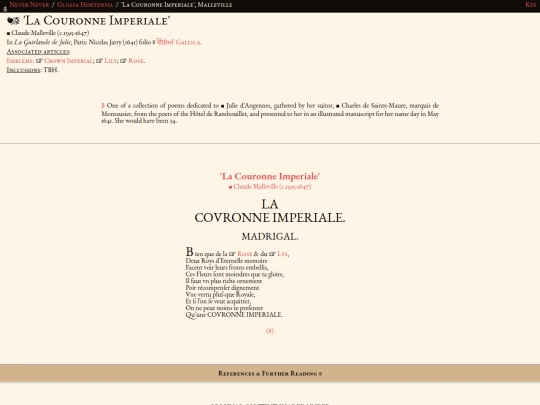Viewport: 540px width, 405px height.
Task: Open the BnF Gallica external link
Action: tap(182, 42)
